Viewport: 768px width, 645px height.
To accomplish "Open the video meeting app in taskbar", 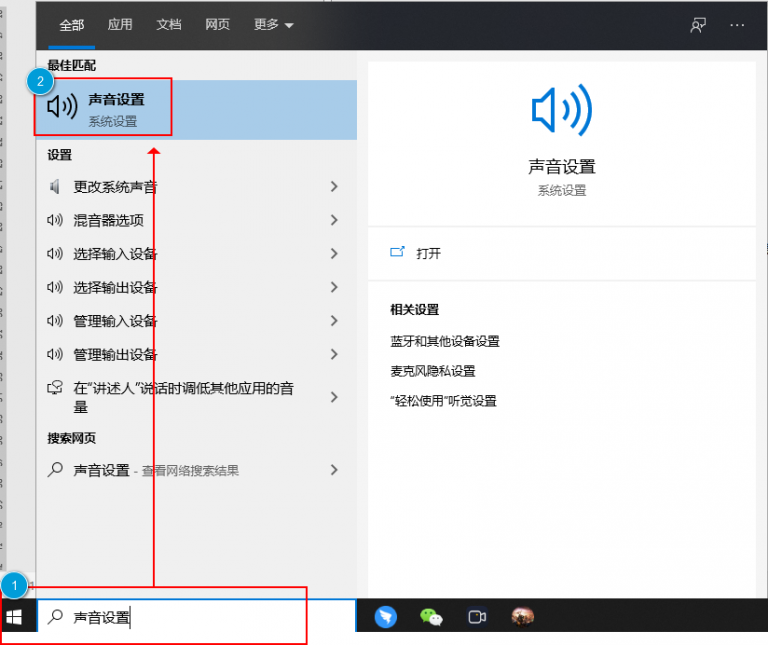I will click(x=477, y=617).
